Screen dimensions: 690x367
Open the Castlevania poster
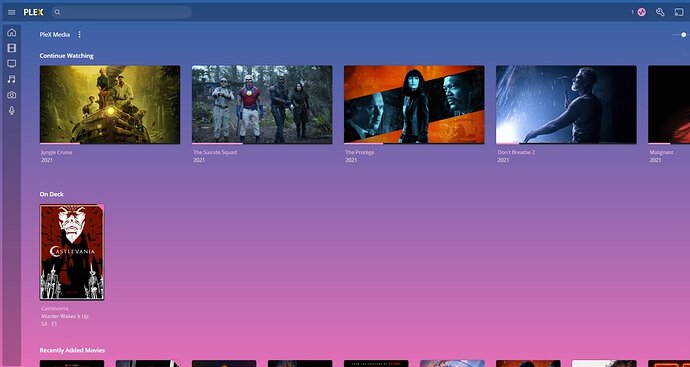(72, 252)
